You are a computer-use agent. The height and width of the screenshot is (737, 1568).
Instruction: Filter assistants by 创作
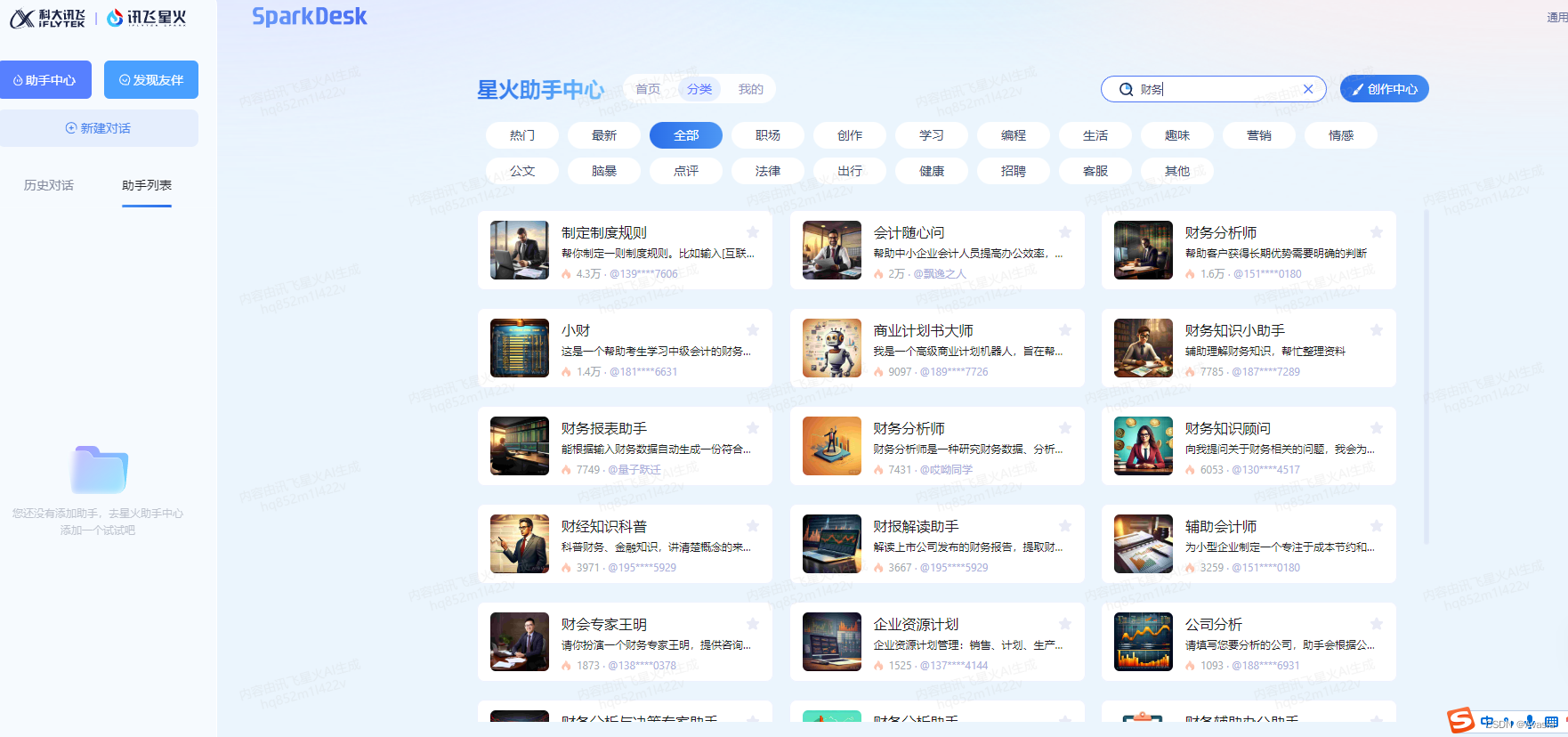tap(850, 135)
